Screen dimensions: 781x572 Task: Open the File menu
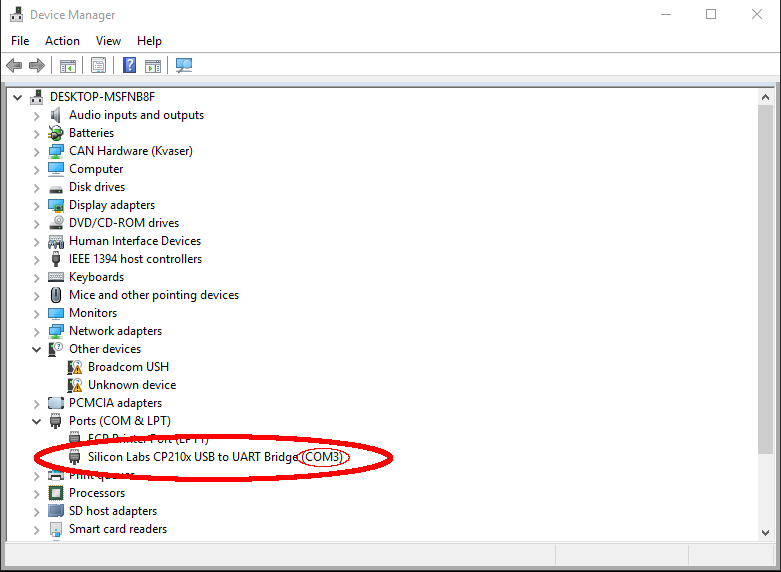point(20,41)
